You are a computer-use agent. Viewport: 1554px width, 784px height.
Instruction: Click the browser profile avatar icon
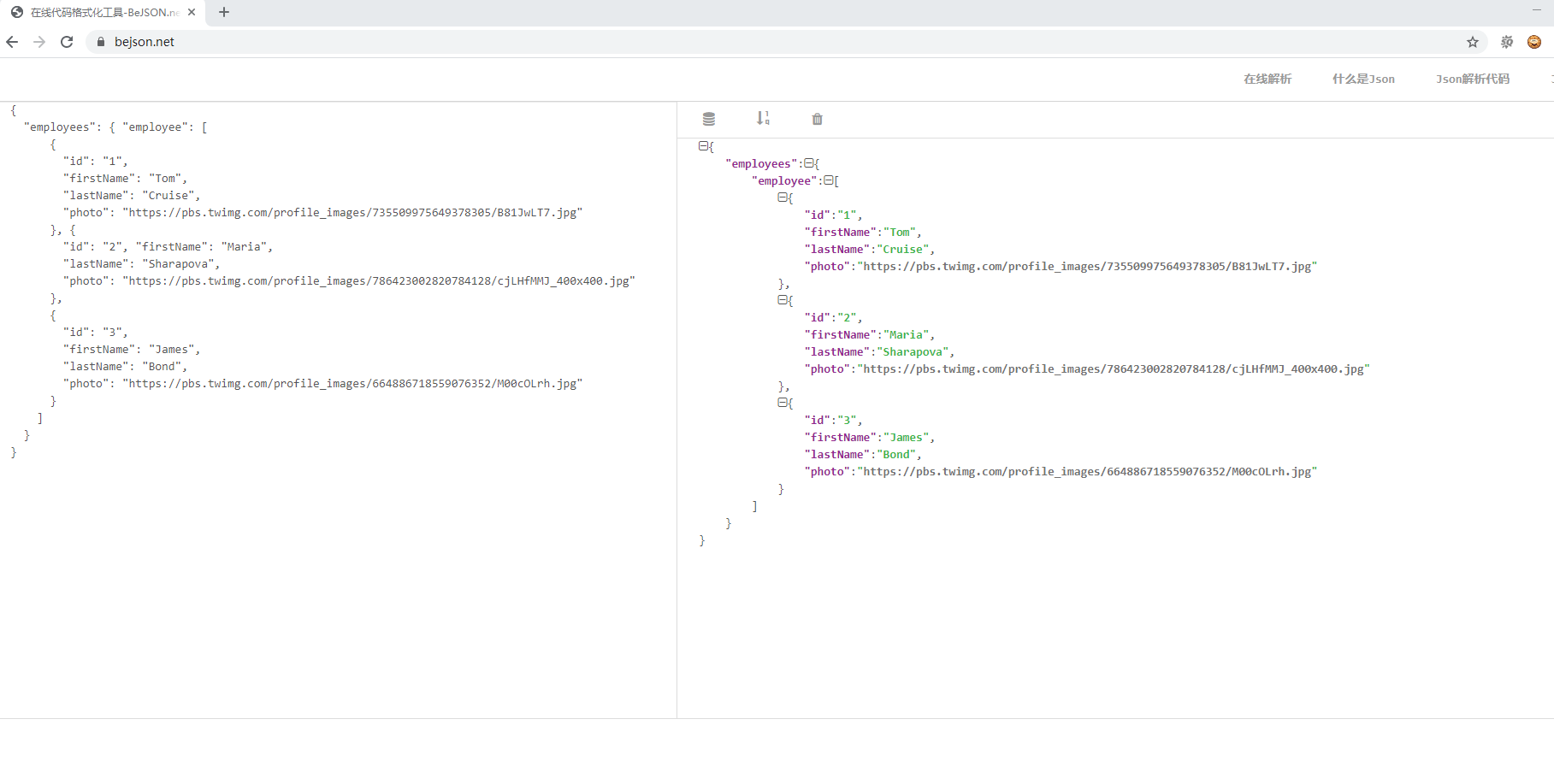coord(1534,41)
